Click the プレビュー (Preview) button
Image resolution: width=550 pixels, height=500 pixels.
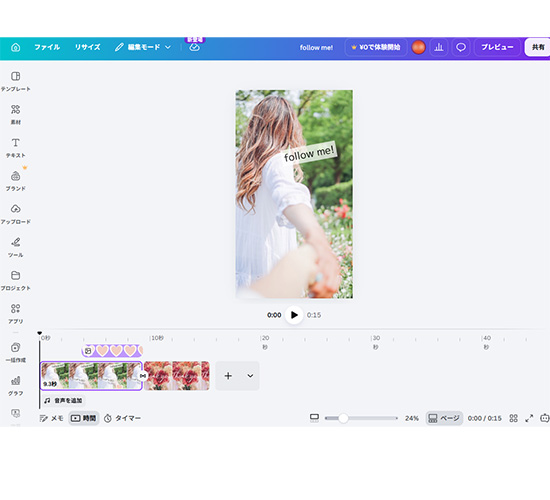(x=497, y=47)
